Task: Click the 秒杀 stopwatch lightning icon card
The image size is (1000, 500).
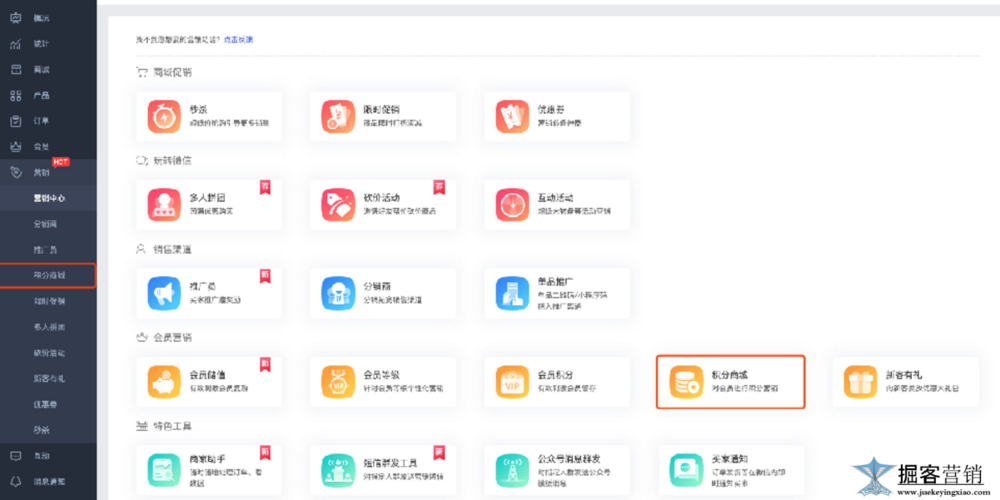Action: click(163, 116)
